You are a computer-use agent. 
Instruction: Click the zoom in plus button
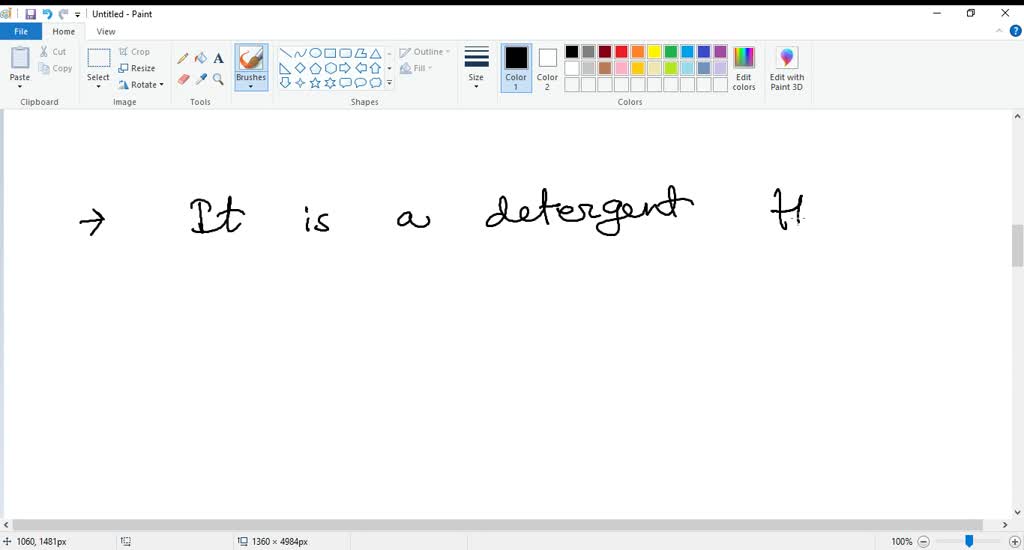1015,542
